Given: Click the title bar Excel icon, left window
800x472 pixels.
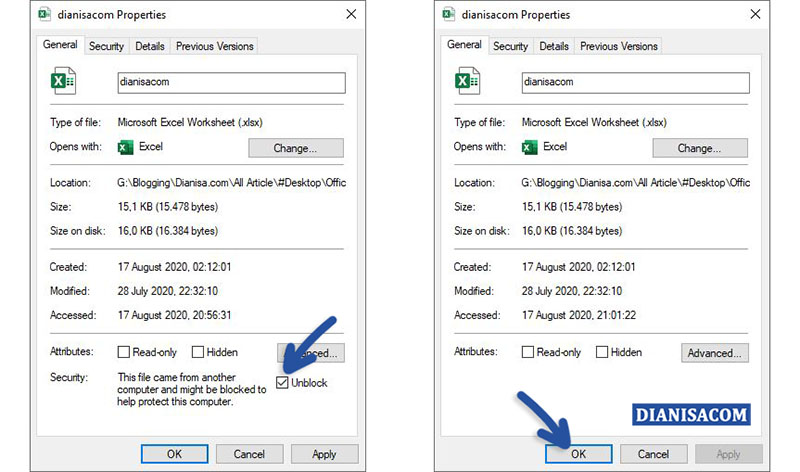Looking at the screenshot, I should click(x=46, y=15).
